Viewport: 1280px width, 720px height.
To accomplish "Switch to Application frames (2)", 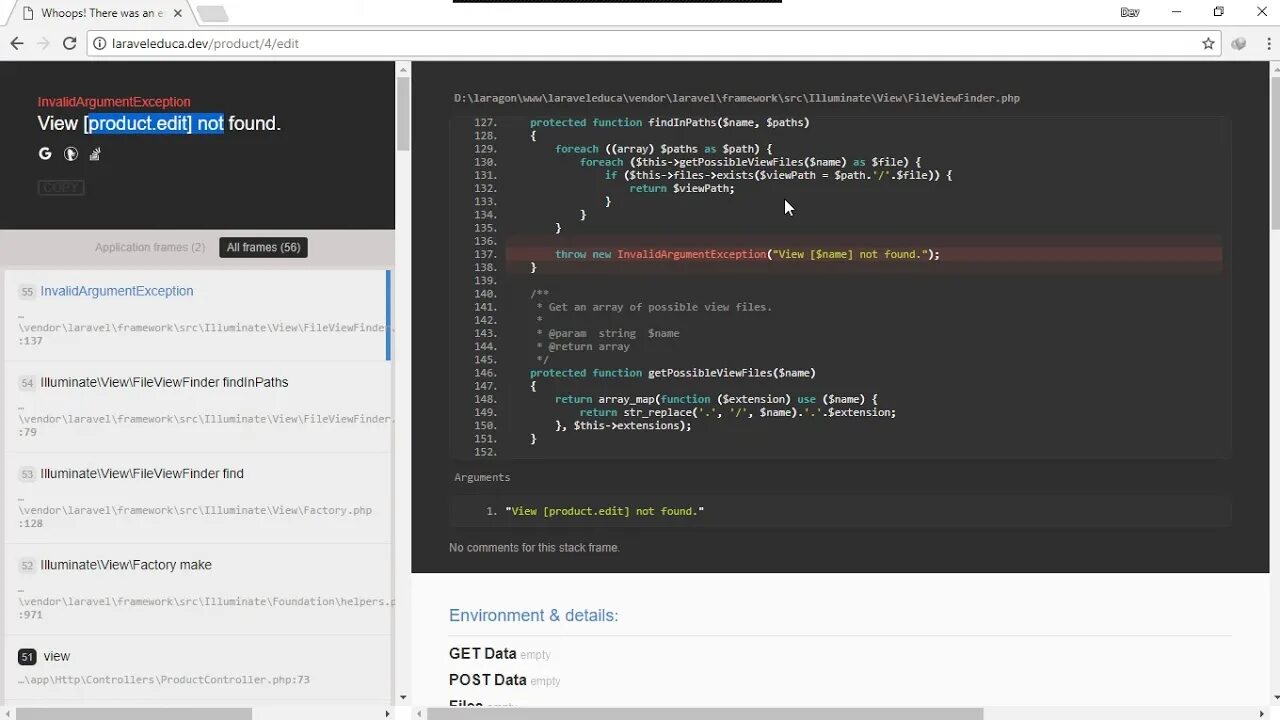I will tap(150, 247).
